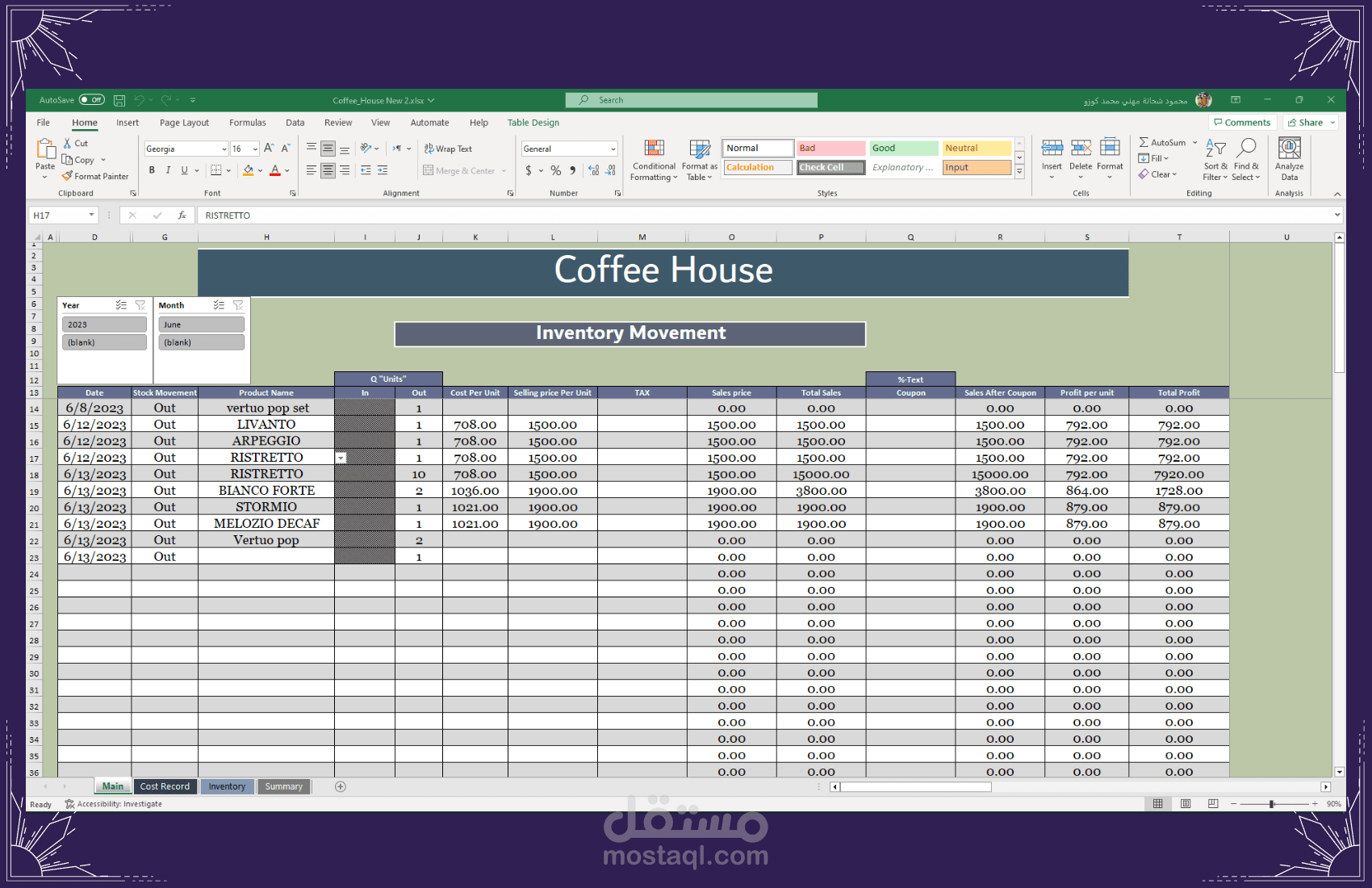The image size is (1372, 888).
Task: Switch to Page Layout view in status bar
Action: pos(1186,804)
